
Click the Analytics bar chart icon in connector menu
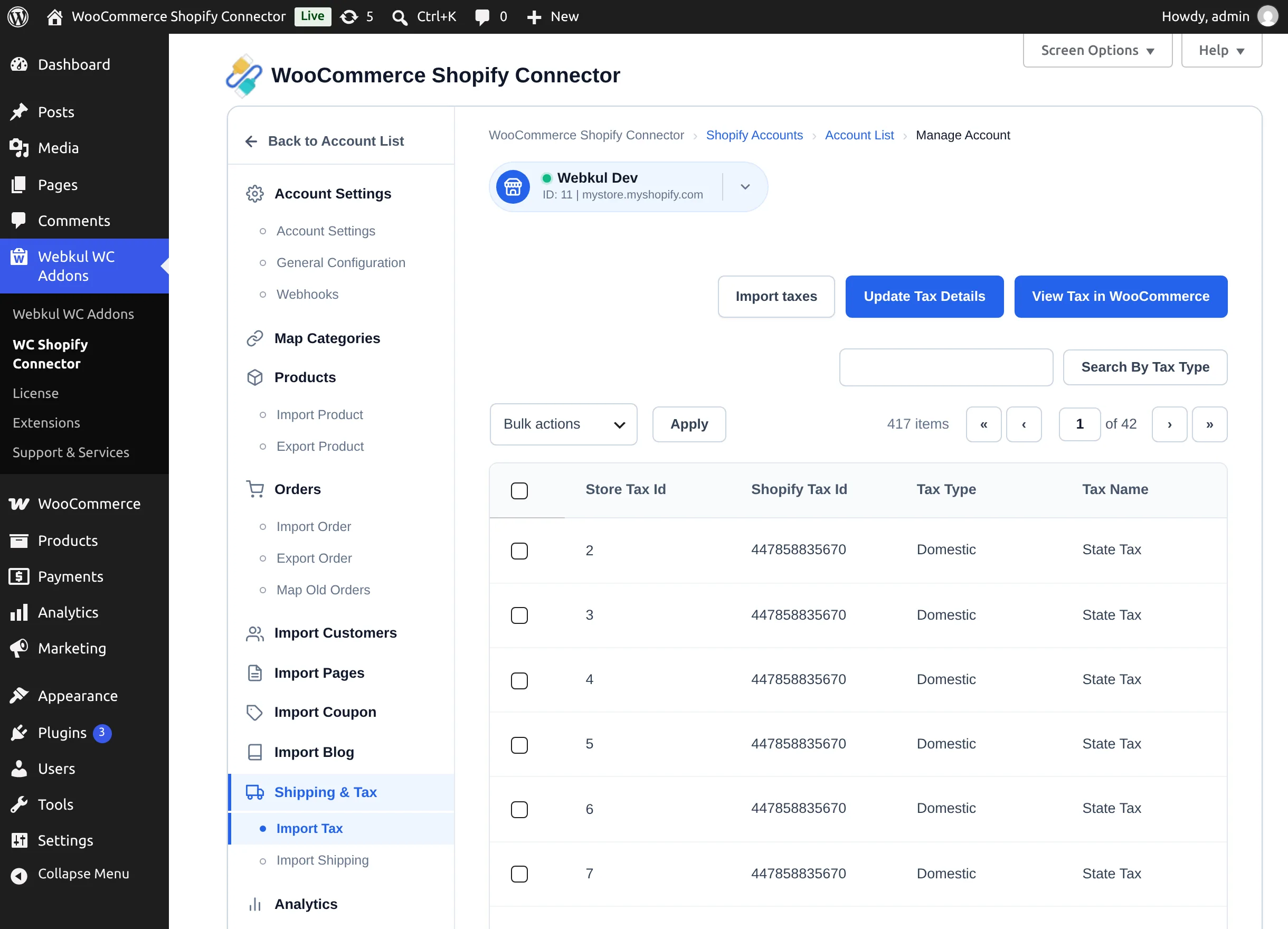[255, 904]
